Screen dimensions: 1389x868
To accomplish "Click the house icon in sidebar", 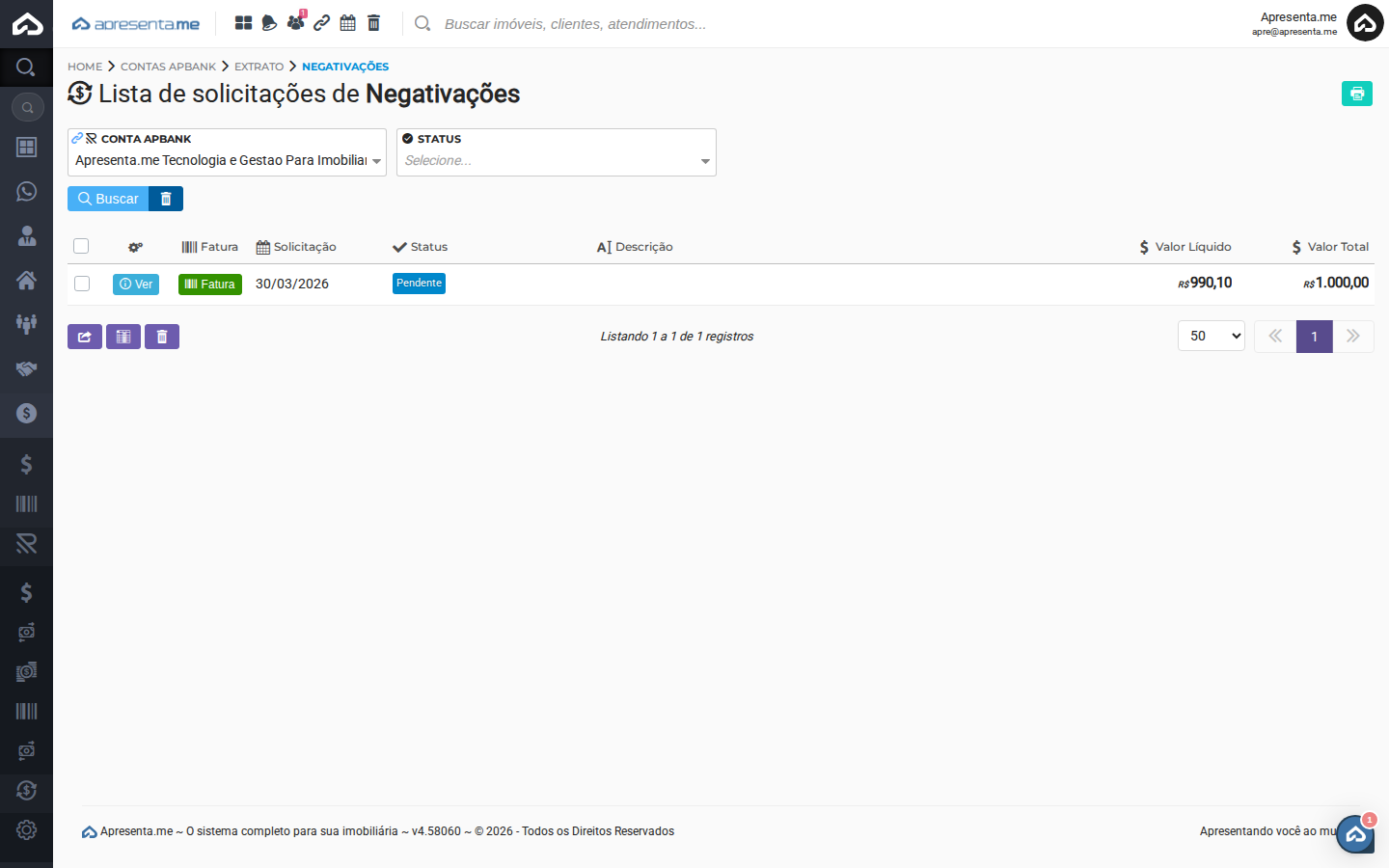I will coord(26,280).
